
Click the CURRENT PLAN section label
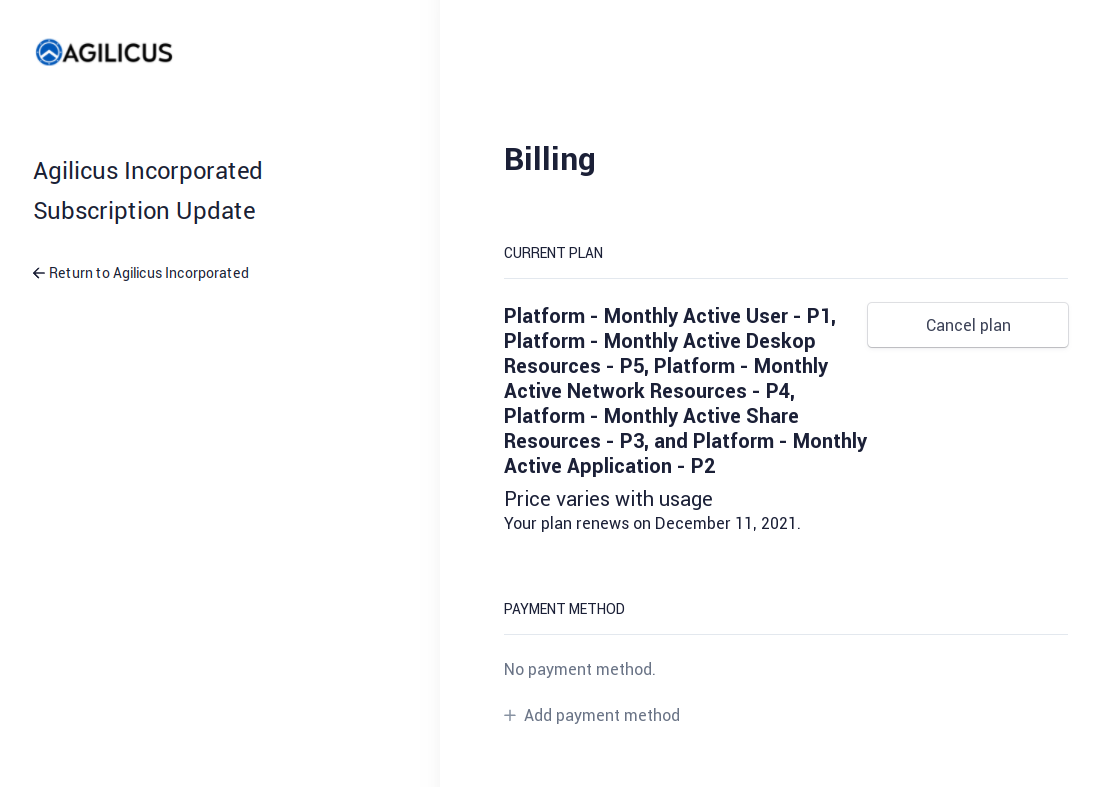[553, 253]
